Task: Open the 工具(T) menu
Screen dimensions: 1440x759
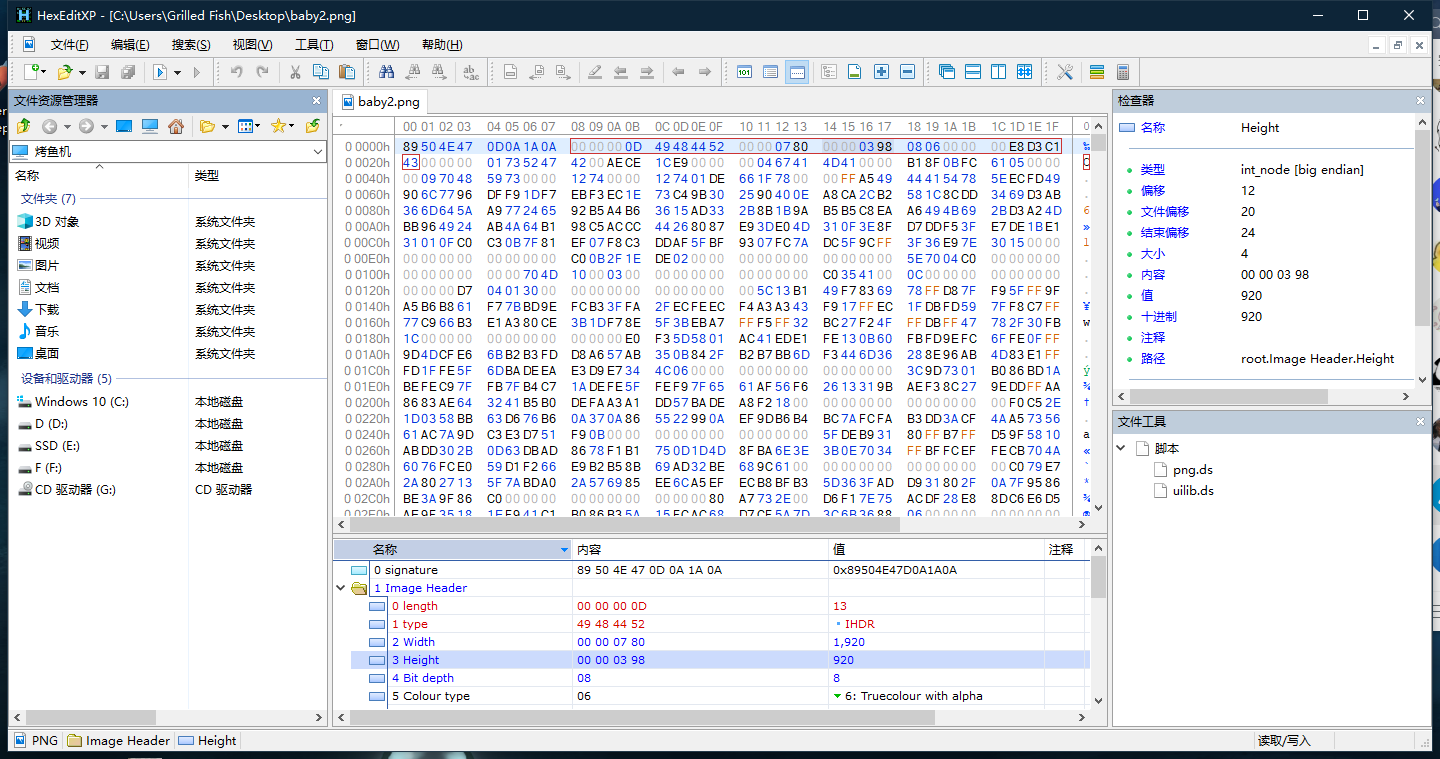Action: pyautogui.click(x=314, y=45)
